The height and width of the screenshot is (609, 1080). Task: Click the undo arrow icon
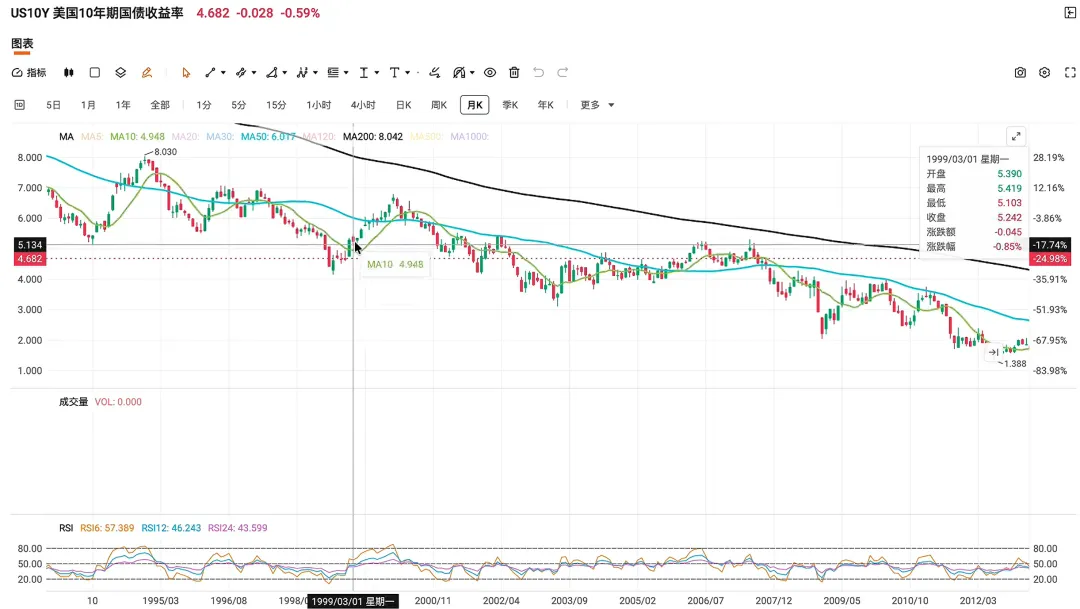[x=539, y=72]
